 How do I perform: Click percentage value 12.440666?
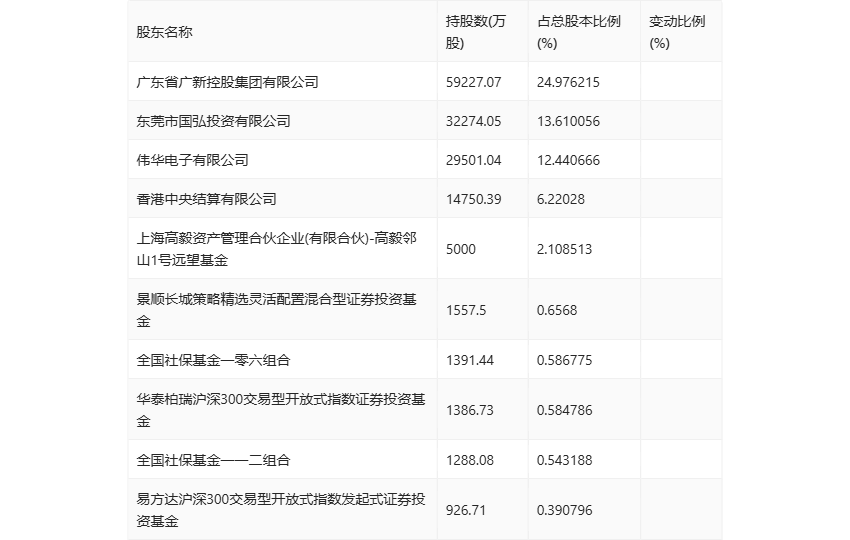pyautogui.click(x=568, y=160)
